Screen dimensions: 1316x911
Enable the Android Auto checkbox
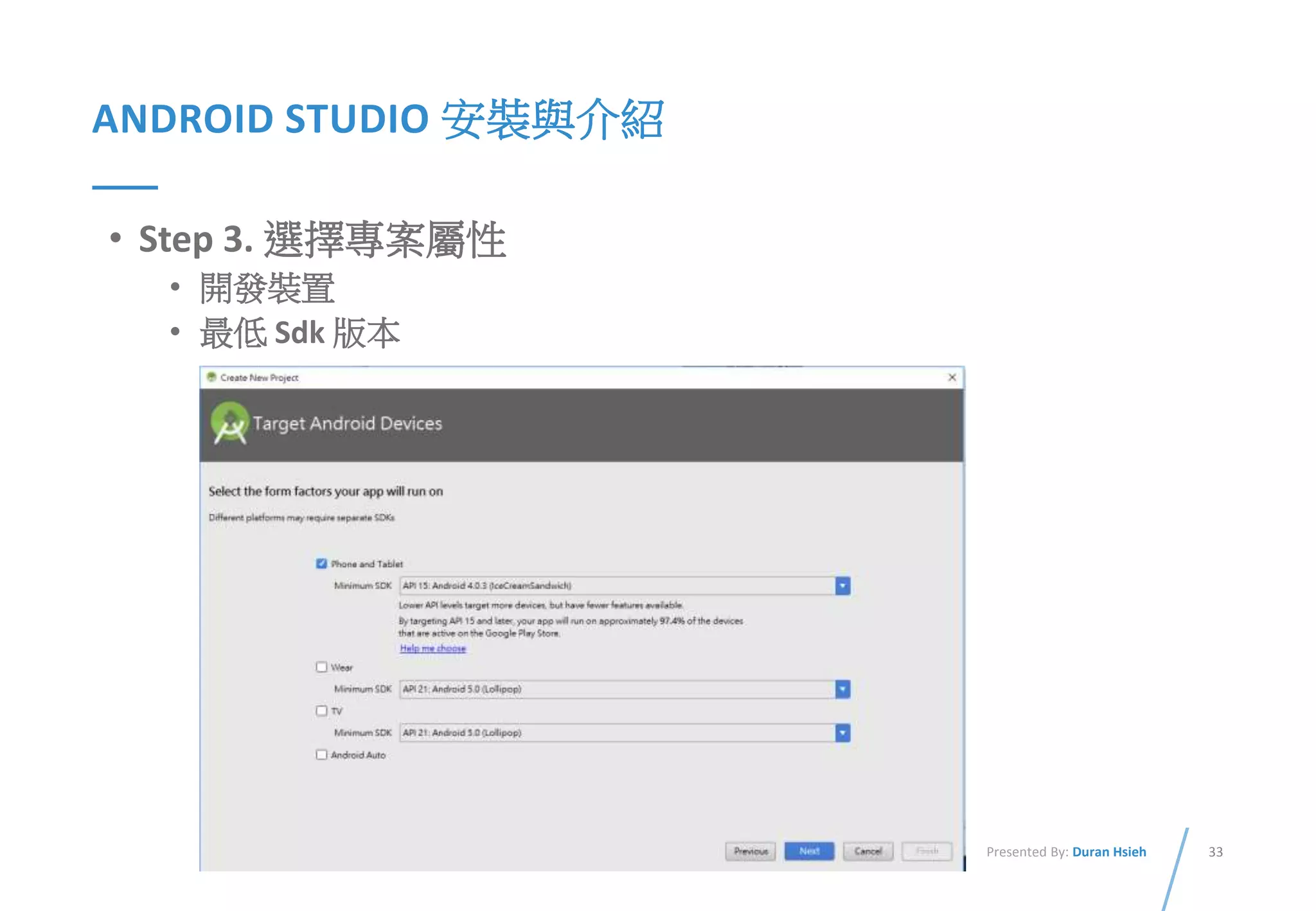pos(321,754)
